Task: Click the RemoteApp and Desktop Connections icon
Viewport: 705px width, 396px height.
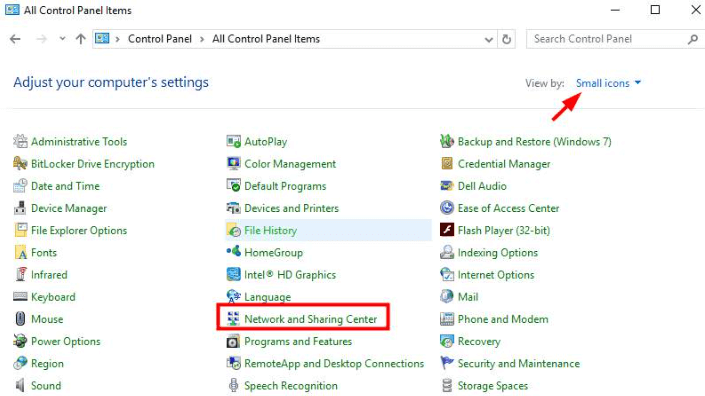Action: [x=233, y=363]
